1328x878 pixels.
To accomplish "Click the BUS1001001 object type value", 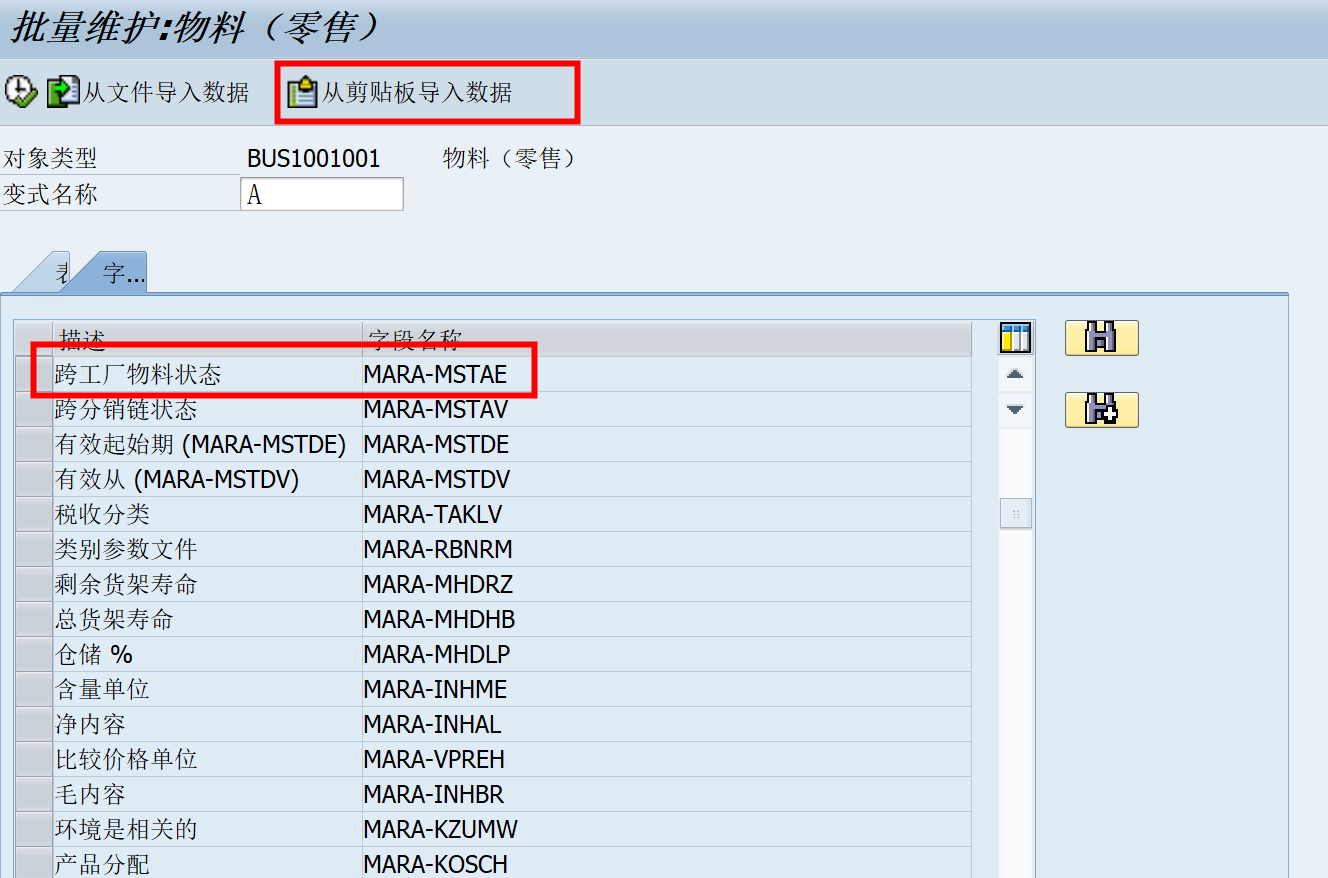I will coord(314,159).
